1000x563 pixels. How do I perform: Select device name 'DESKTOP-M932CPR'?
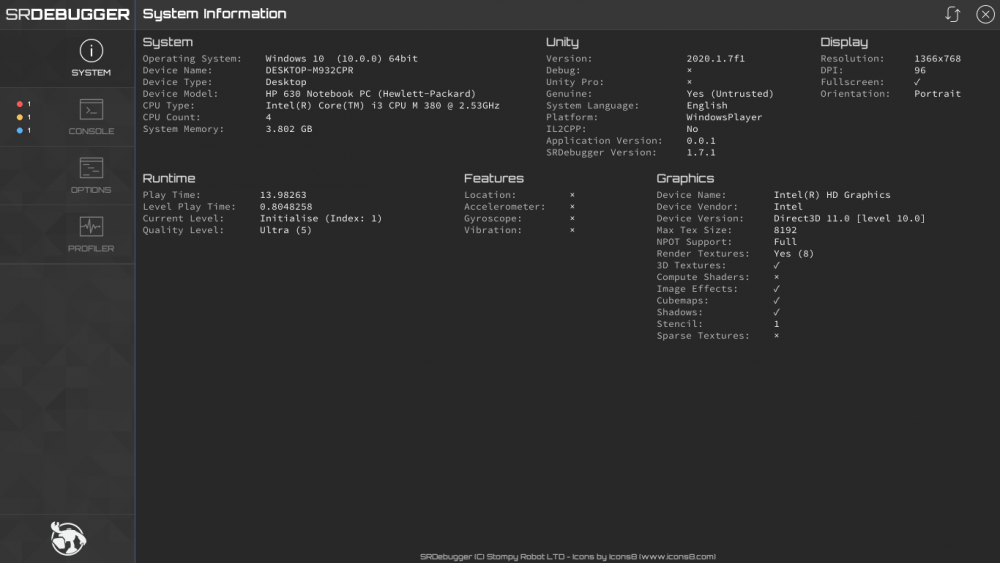pos(309,70)
